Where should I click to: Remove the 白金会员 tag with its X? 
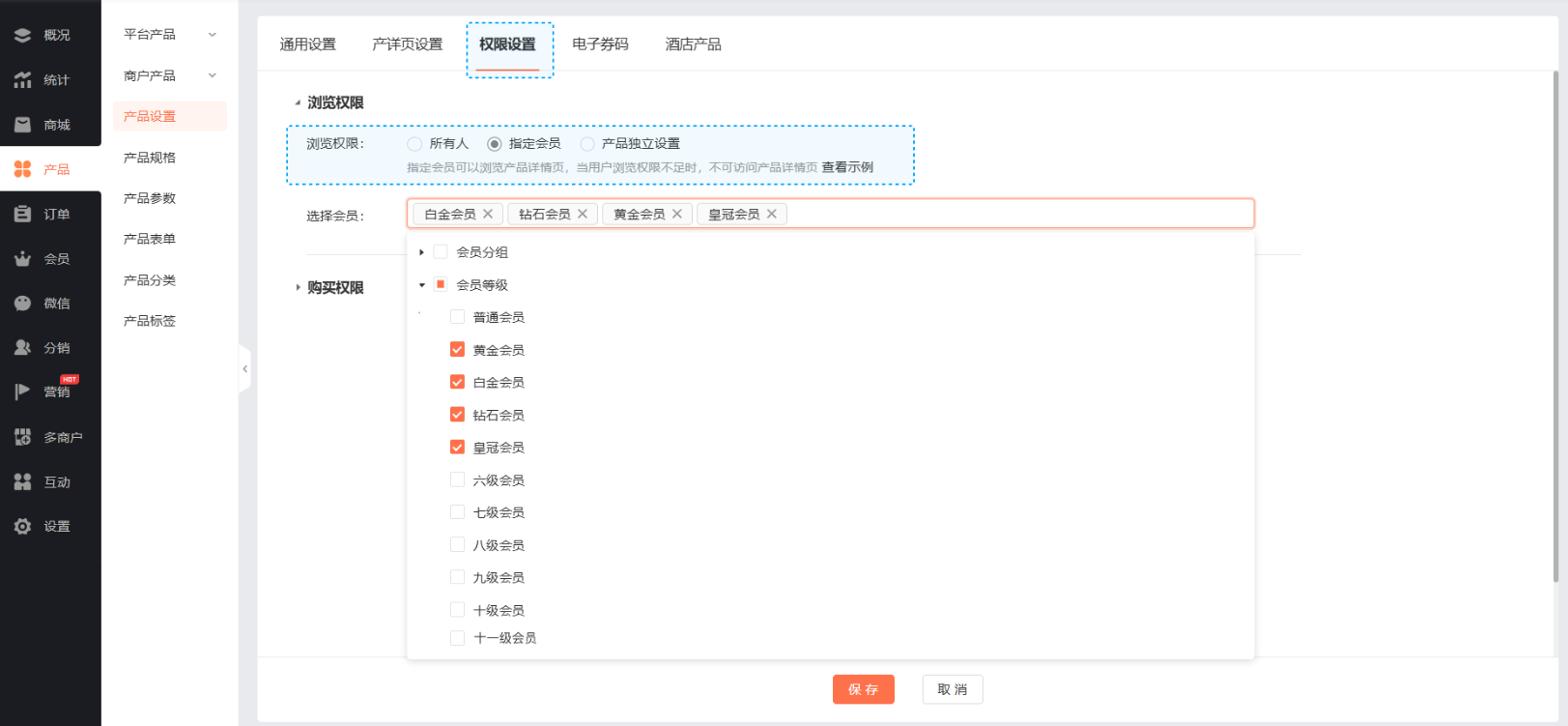pyautogui.click(x=488, y=214)
